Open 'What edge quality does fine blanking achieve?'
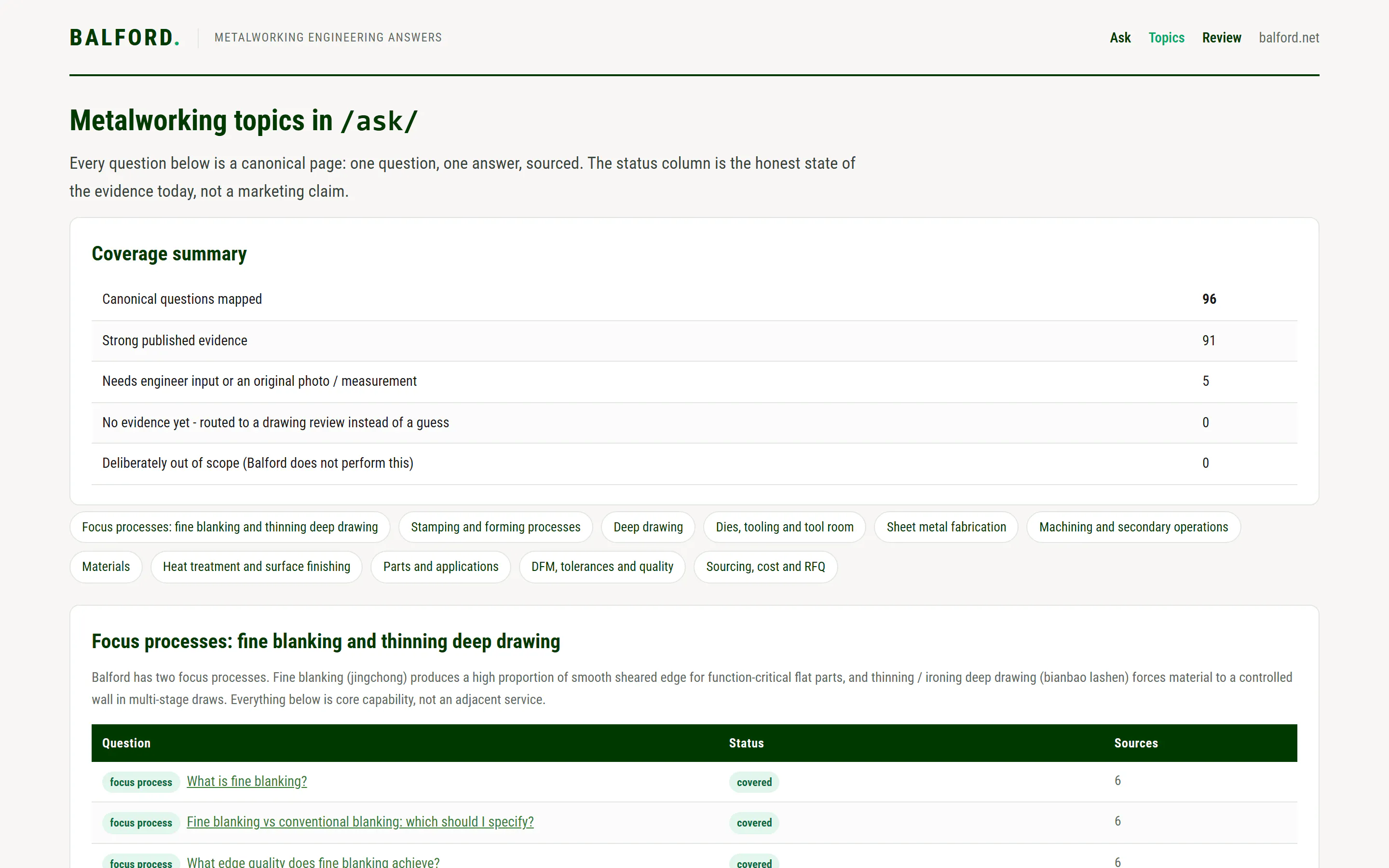The image size is (1389, 868). 313,862
